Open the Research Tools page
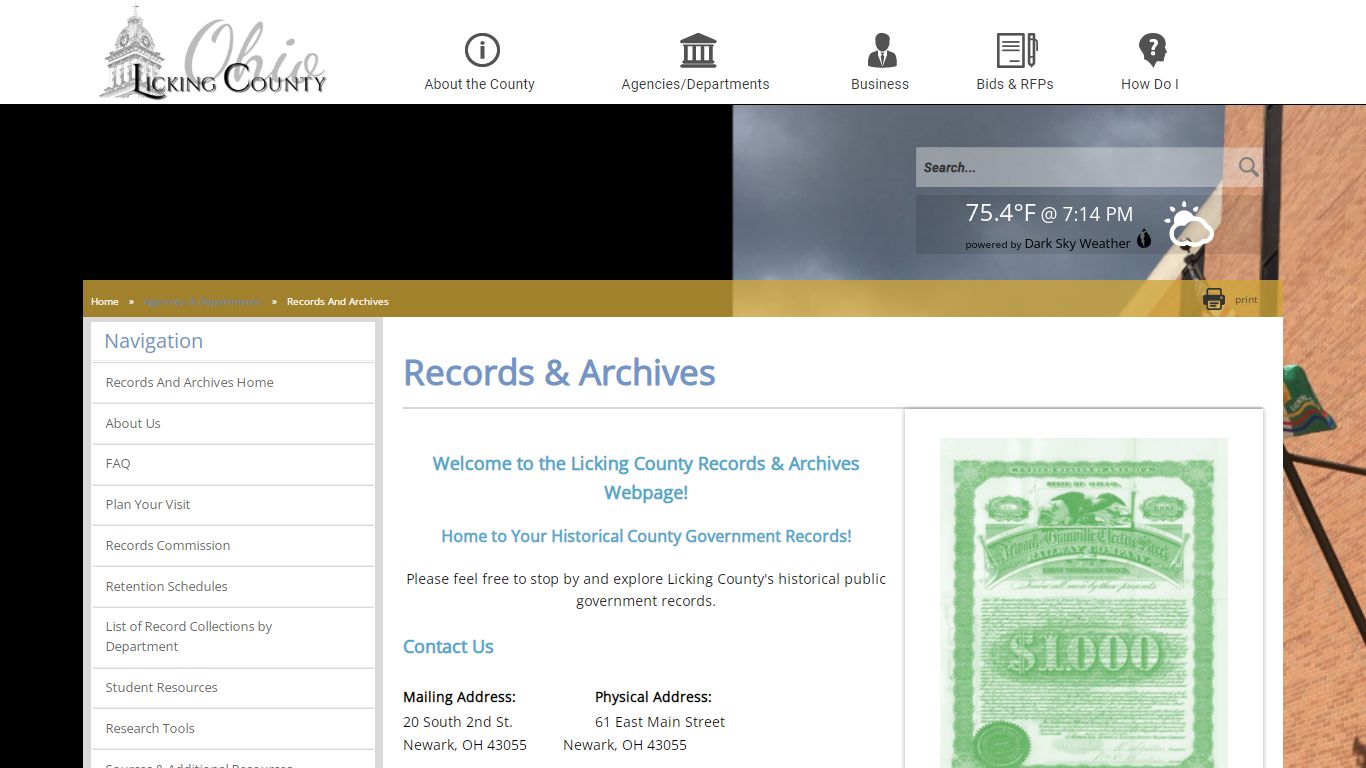This screenshot has height=768, width=1366. point(233,729)
